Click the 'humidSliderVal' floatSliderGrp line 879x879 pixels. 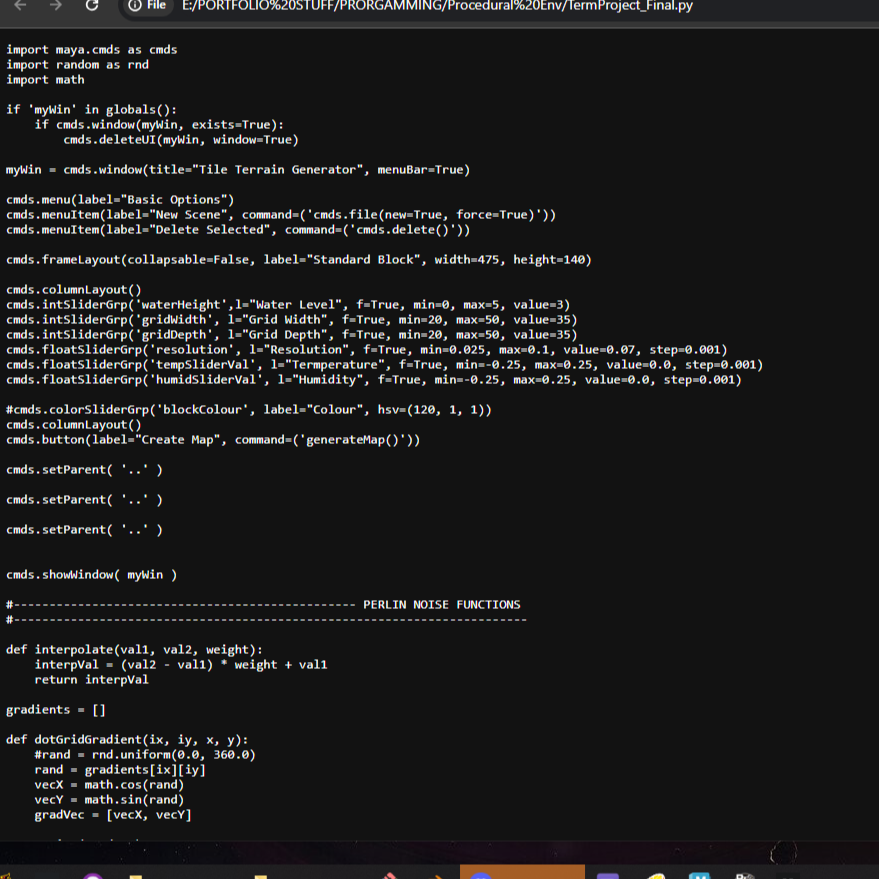click(x=373, y=379)
